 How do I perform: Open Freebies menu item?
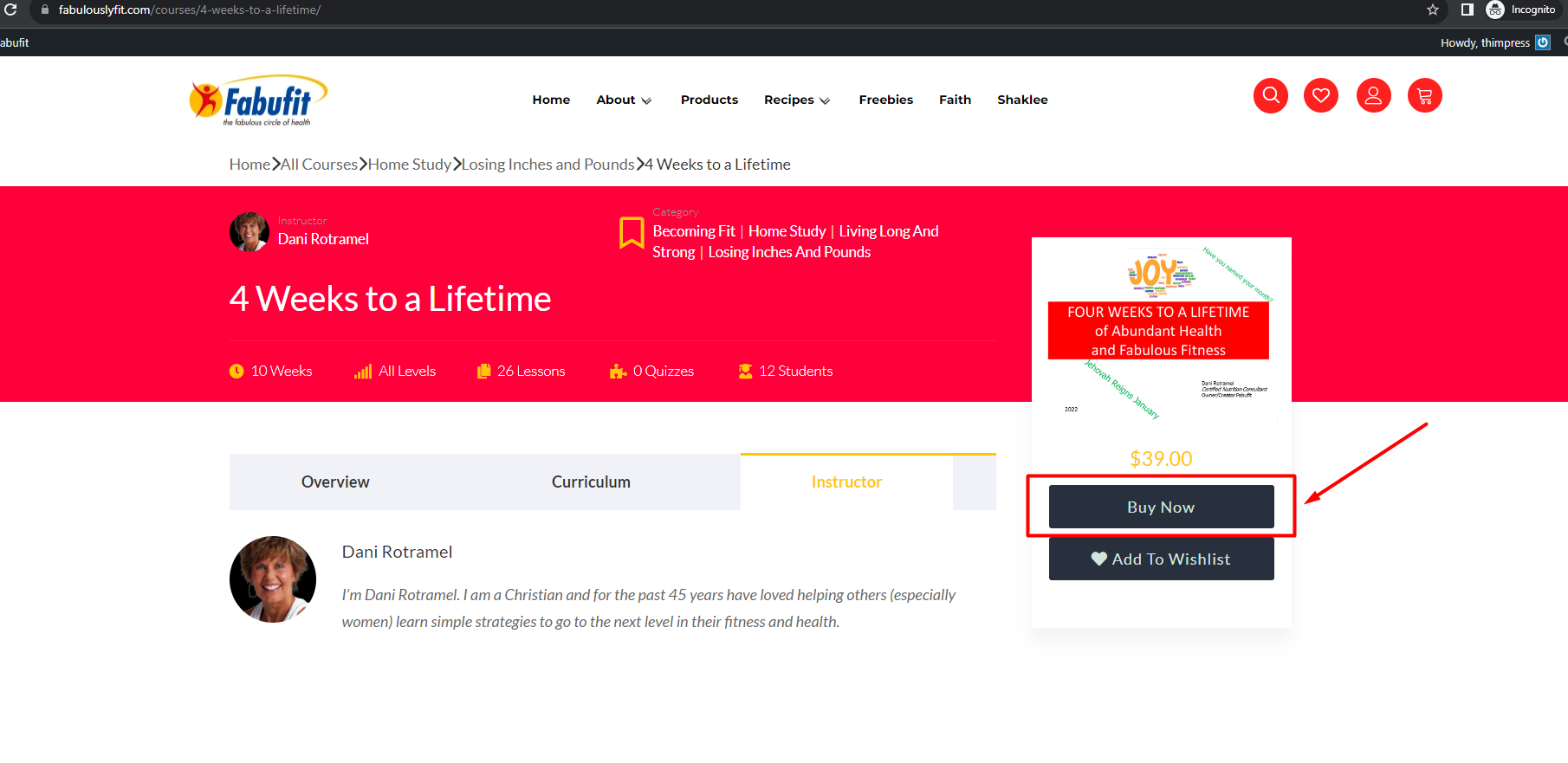886,100
